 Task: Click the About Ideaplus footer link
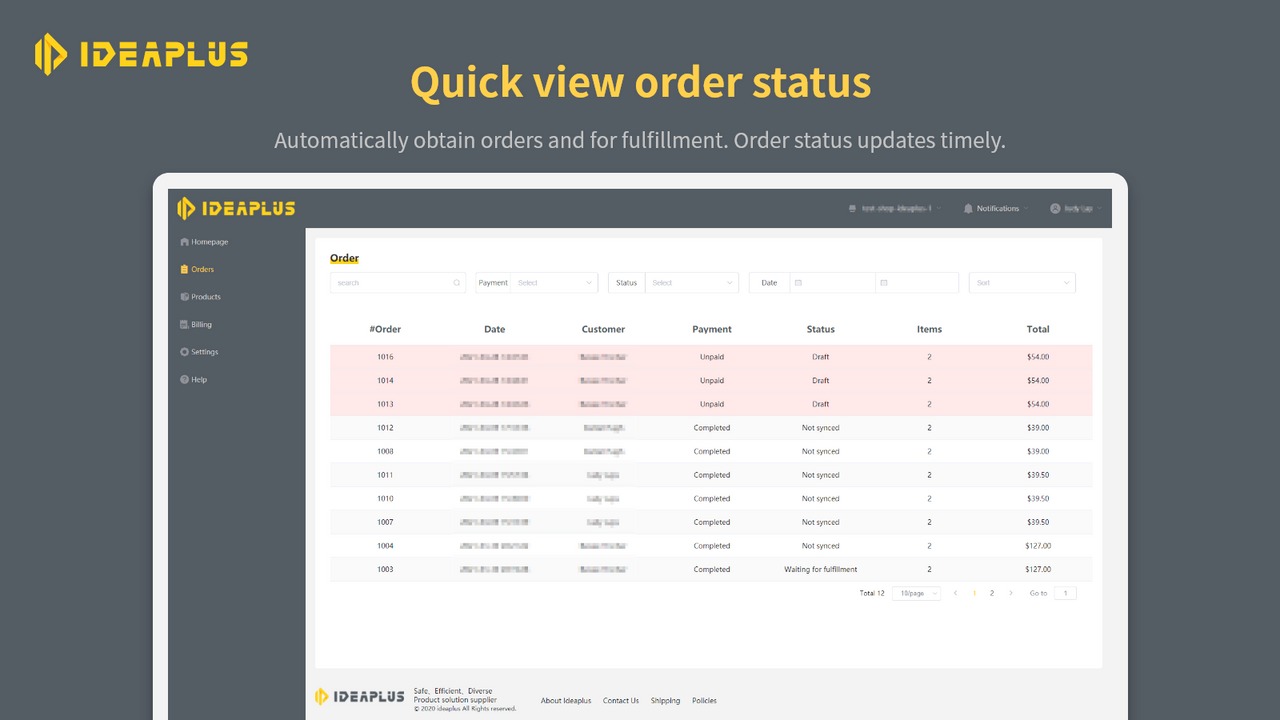[x=565, y=700]
